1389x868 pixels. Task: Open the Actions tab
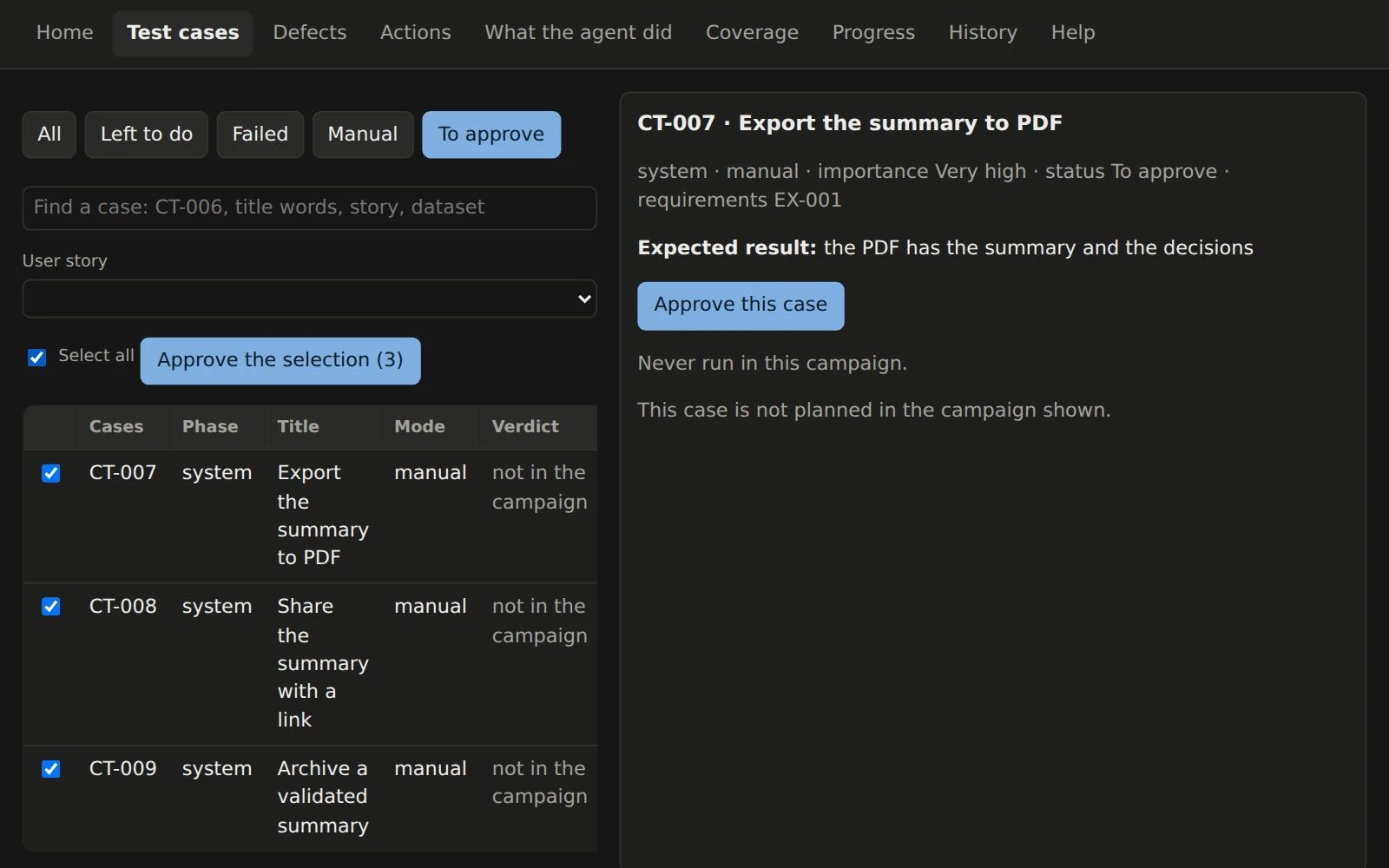(x=416, y=33)
